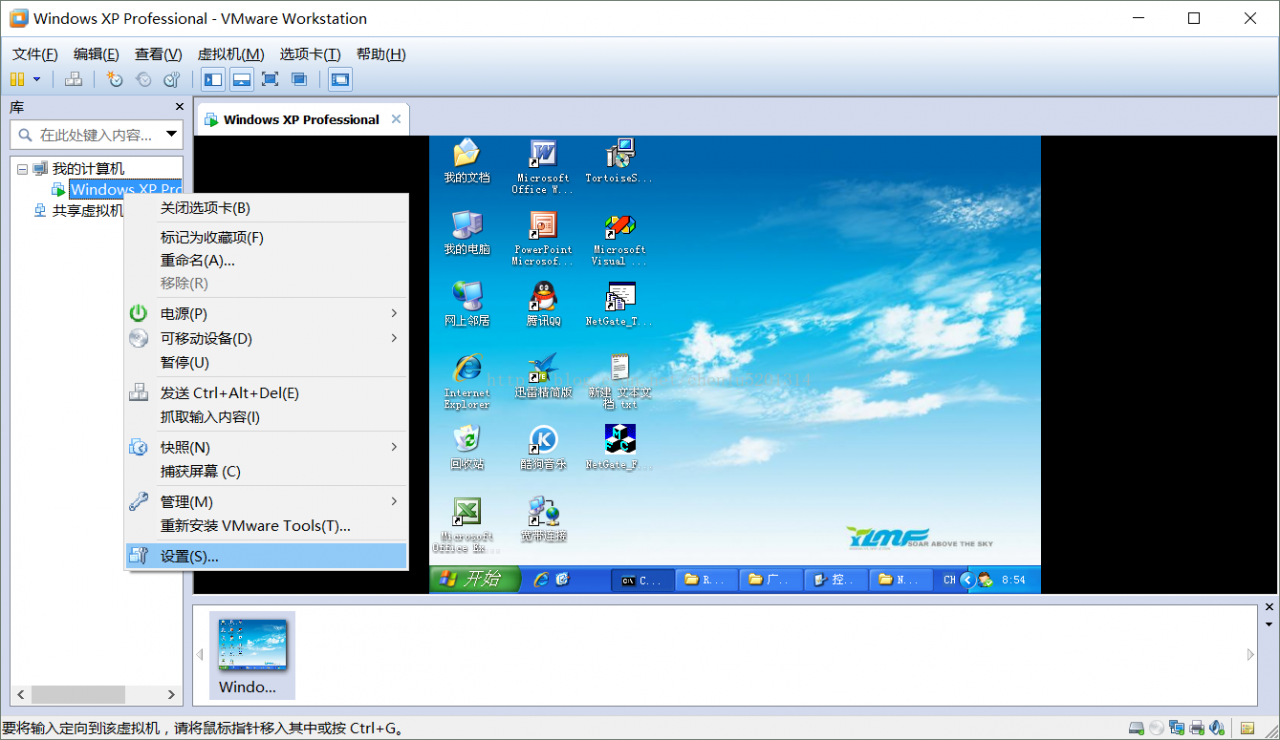Expand the 快照(N) submenu
The image size is (1280, 740).
pos(266,447)
